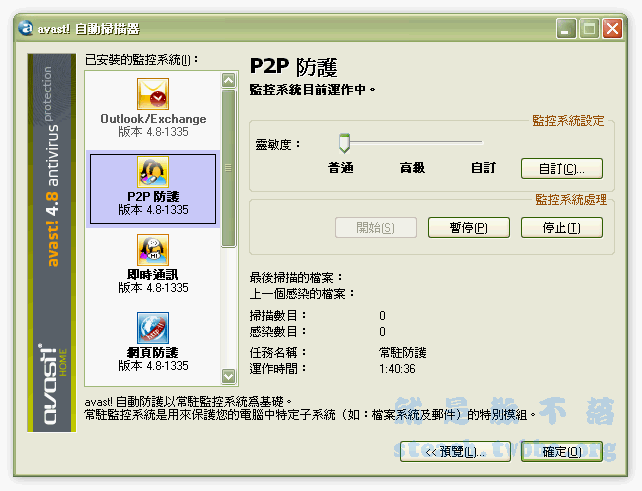Click the avast! logo in title bar
Image resolution: width=642 pixels, height=491 pixels.
coord(26,28)
